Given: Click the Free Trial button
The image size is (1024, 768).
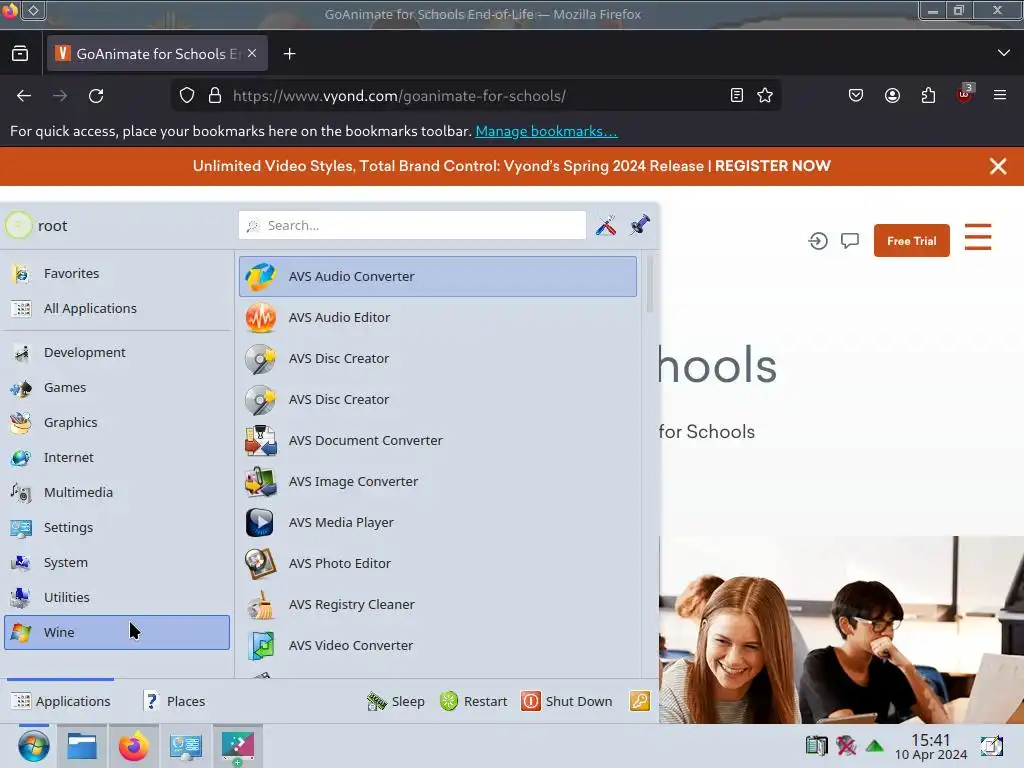Looking at the screenshot, I should pyautogui.click(x=912, y=240).
